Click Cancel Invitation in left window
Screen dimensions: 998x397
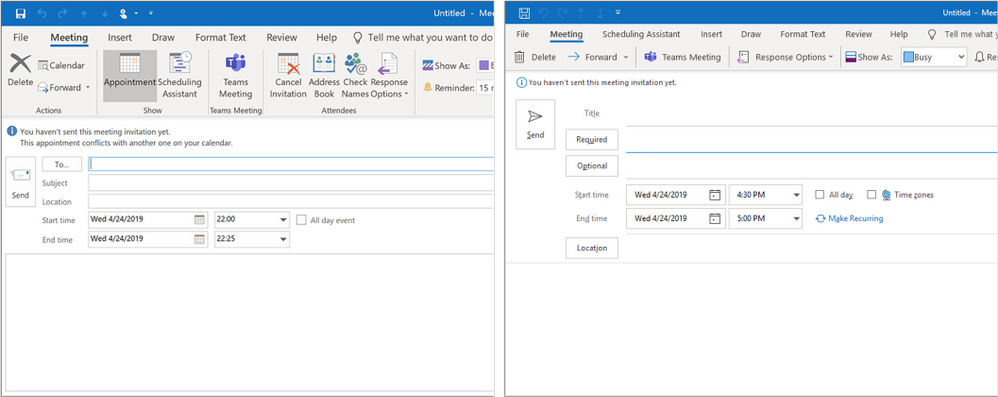click(288, 76)
